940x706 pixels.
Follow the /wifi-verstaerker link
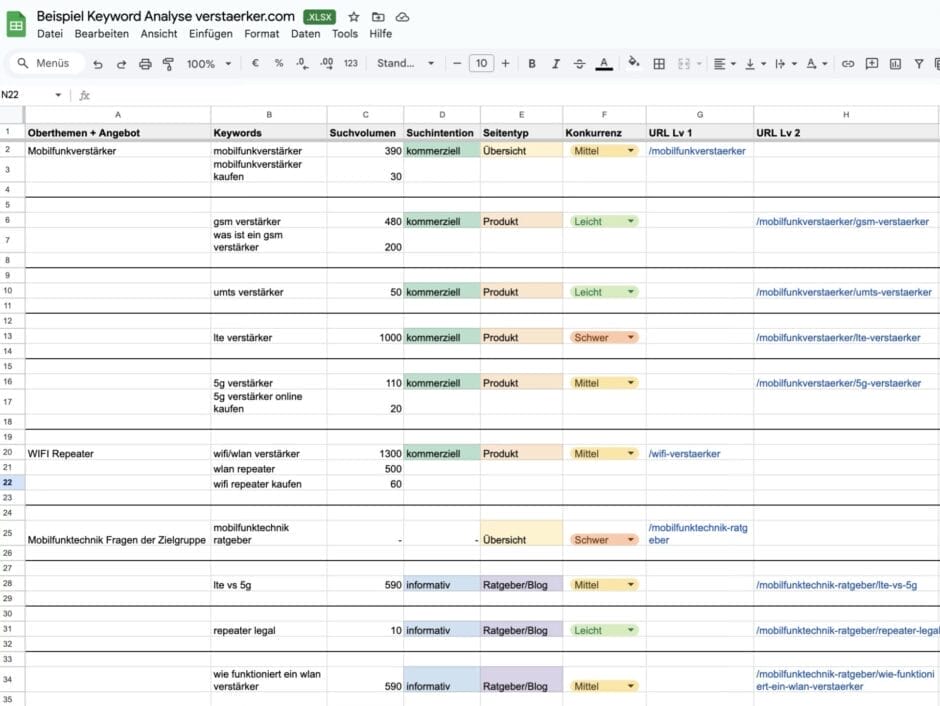coord(684,454)
